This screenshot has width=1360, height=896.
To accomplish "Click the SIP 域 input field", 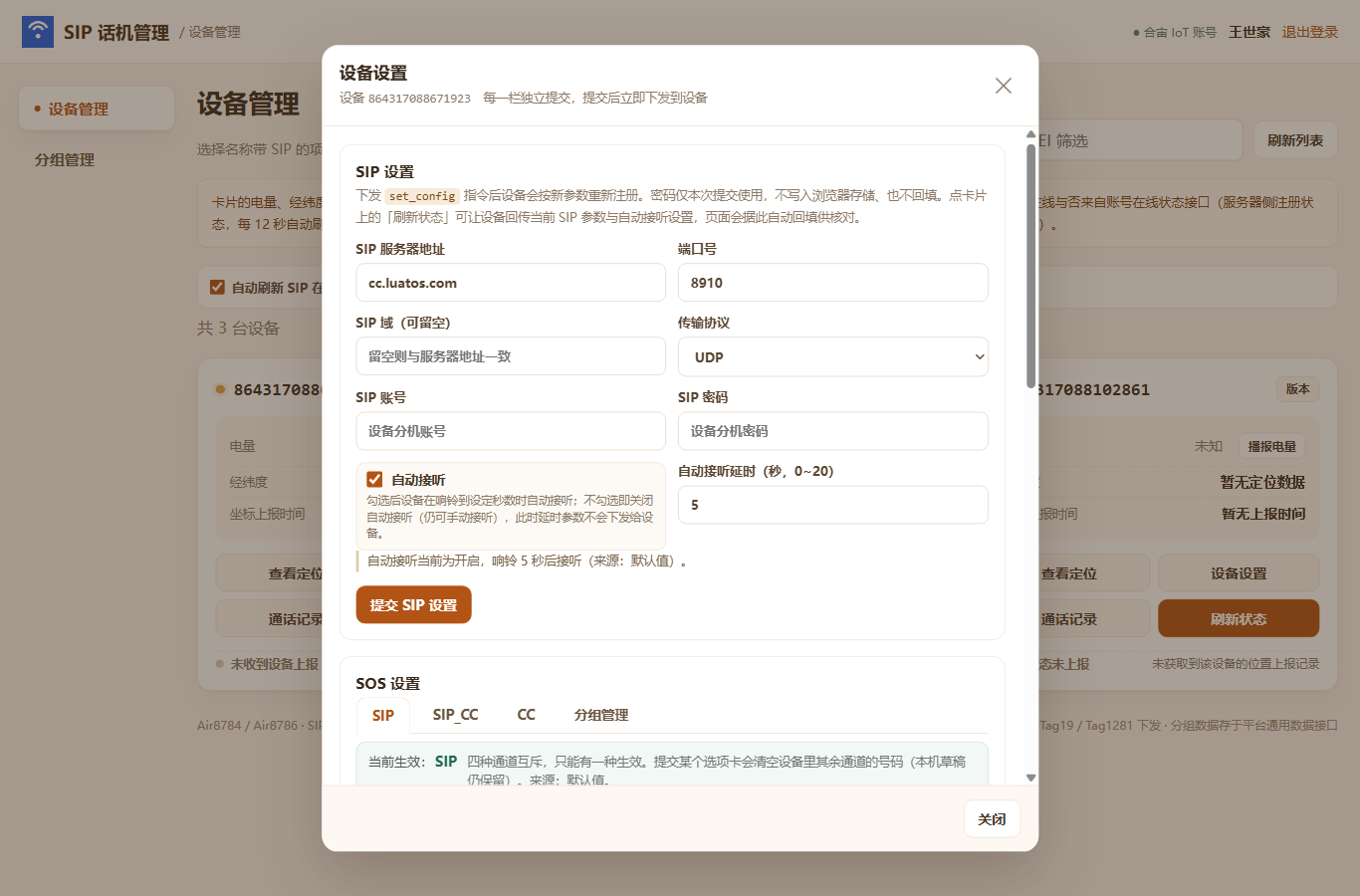I will tap(511, 356).
